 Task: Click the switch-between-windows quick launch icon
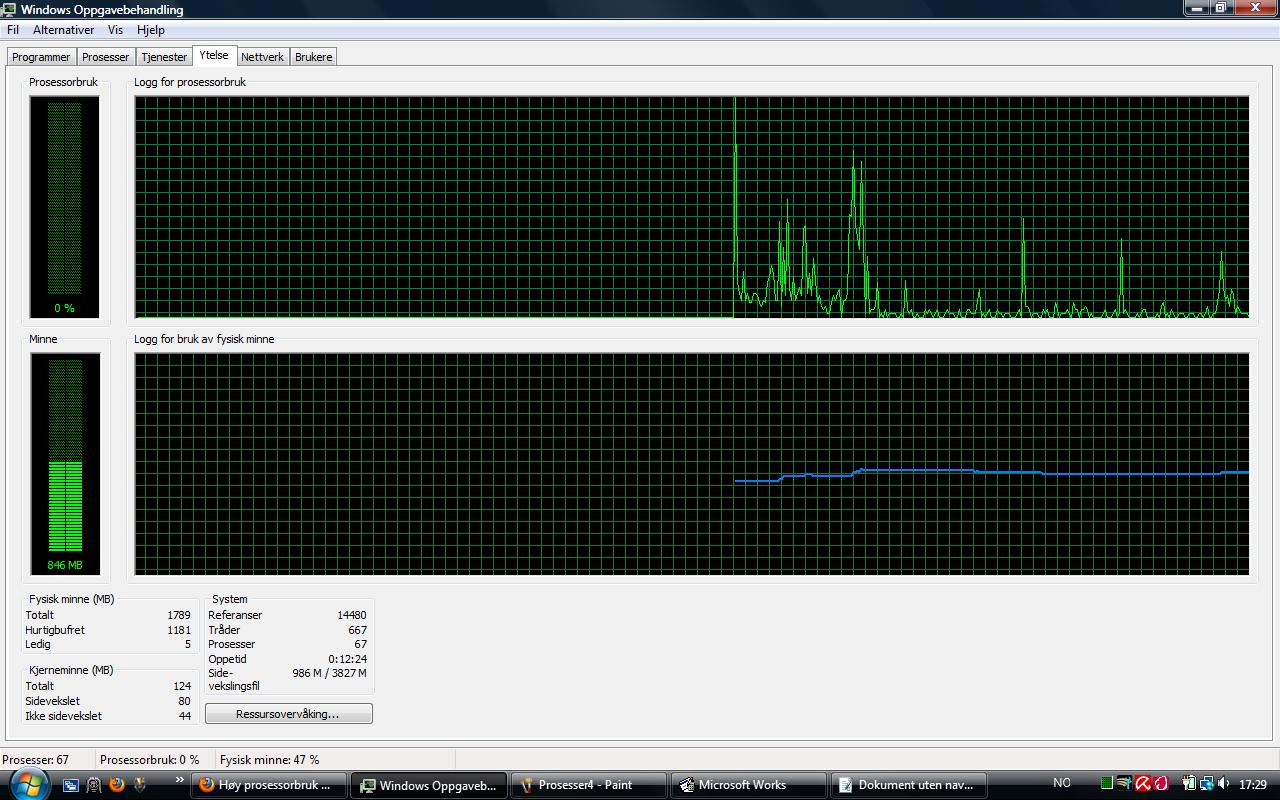pyautogui.click(x=71, y=785)
